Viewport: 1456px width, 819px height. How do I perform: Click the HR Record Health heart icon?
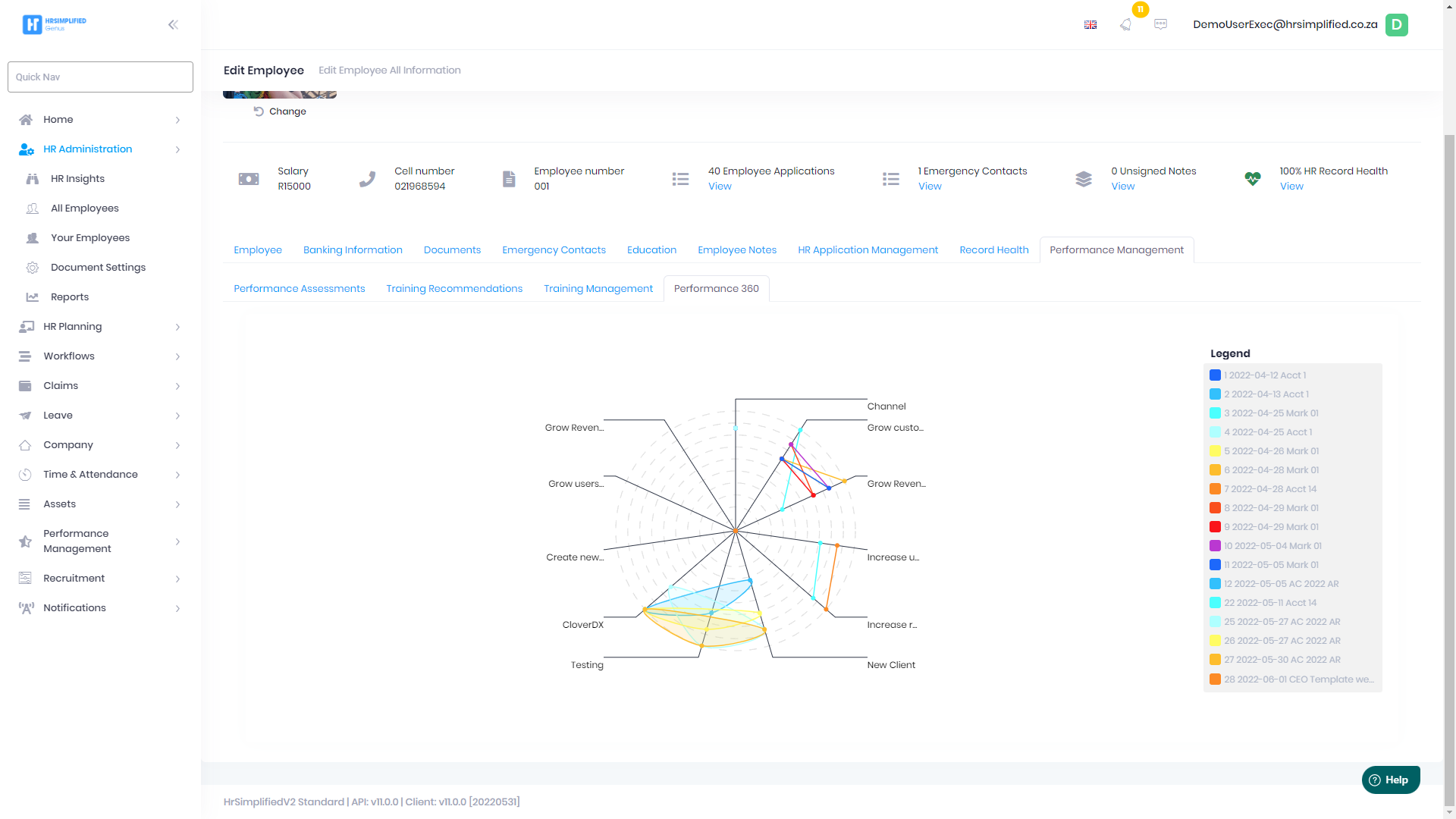(1253, 179)
